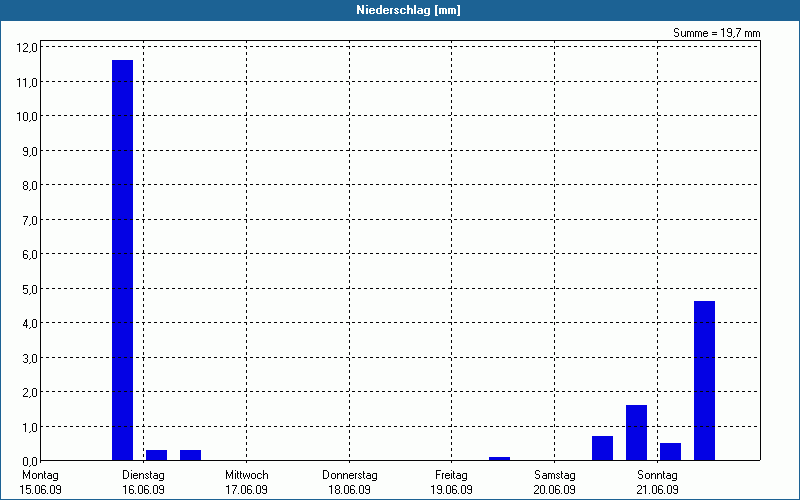
Task: Click the 0.7 mm bar on Saturday
Action: coord(603,448)
